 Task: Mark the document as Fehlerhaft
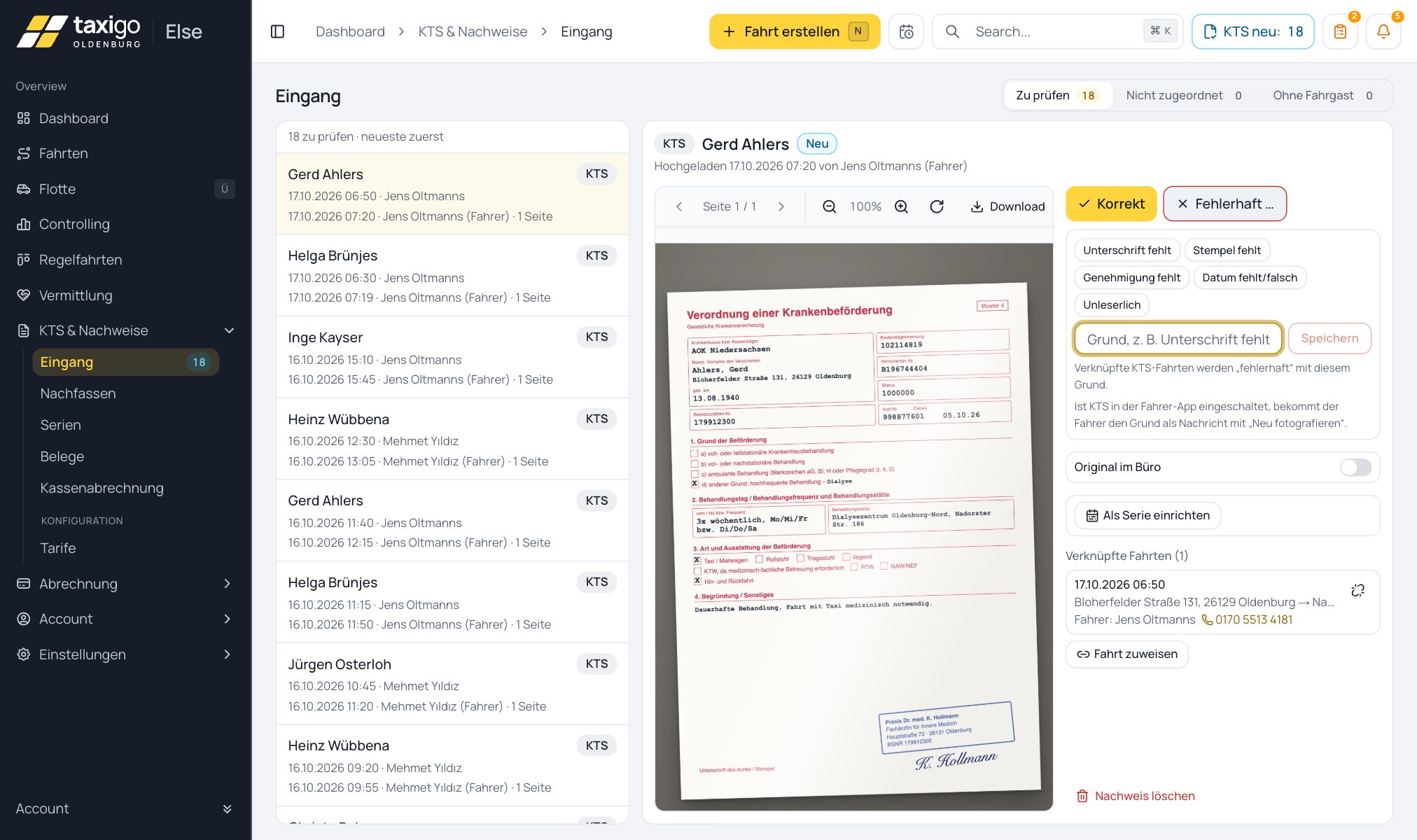tap(1225, 204)
